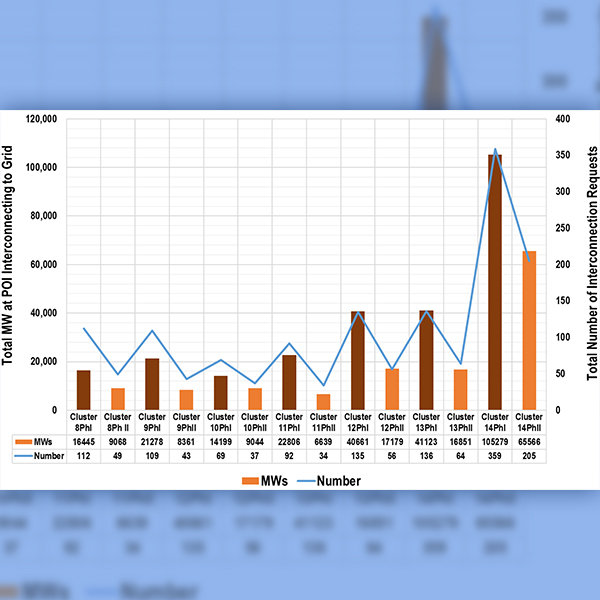Image resolution: width=600 pixels, height=600 pixels.
Task: Select the table cell showing 105279
Action: click(x=495, y=440)
